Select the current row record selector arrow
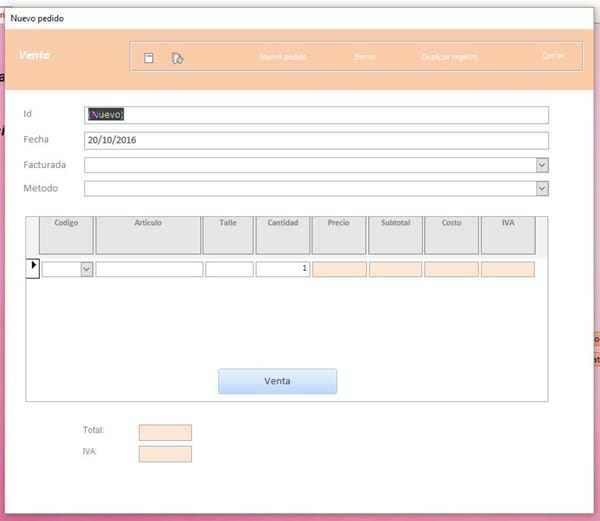 pyautogui.click(x=32, y=267)
